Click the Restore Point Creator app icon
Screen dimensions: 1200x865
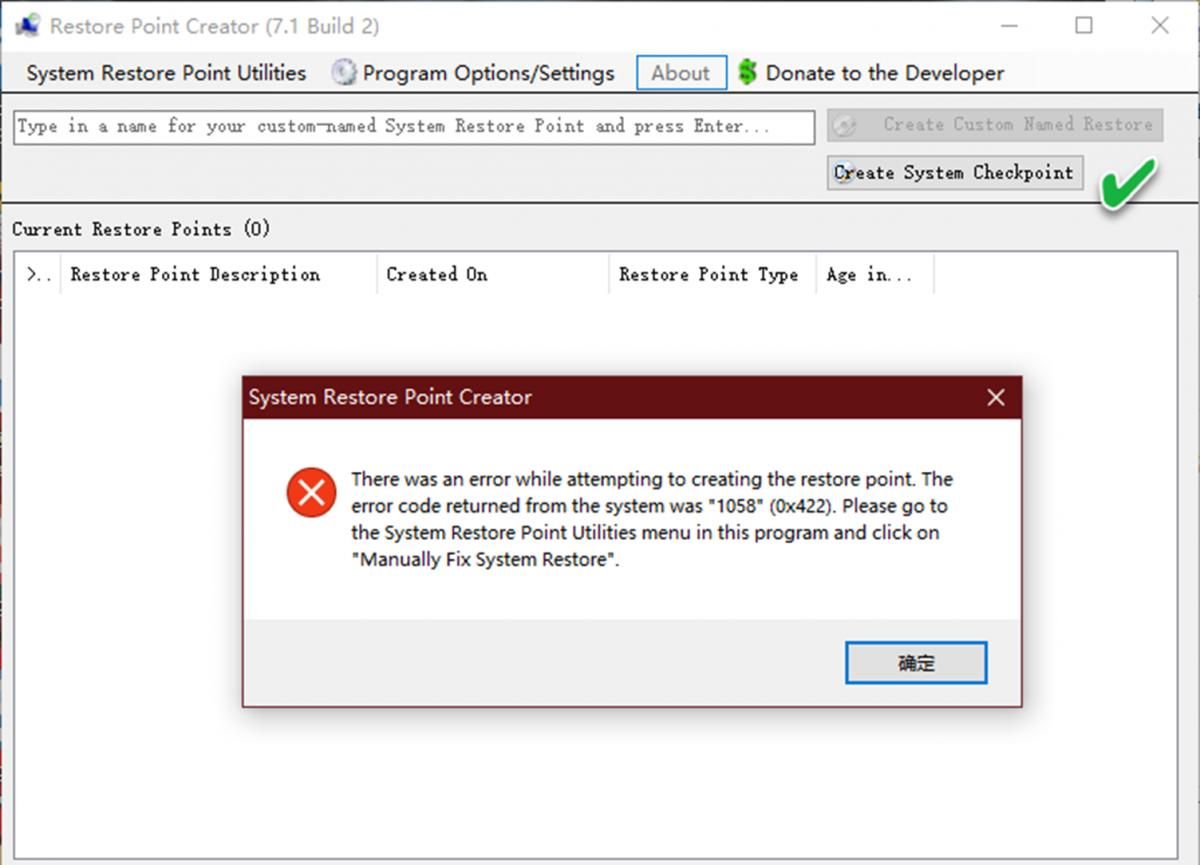pyautogui.click(x=27, y=26)
